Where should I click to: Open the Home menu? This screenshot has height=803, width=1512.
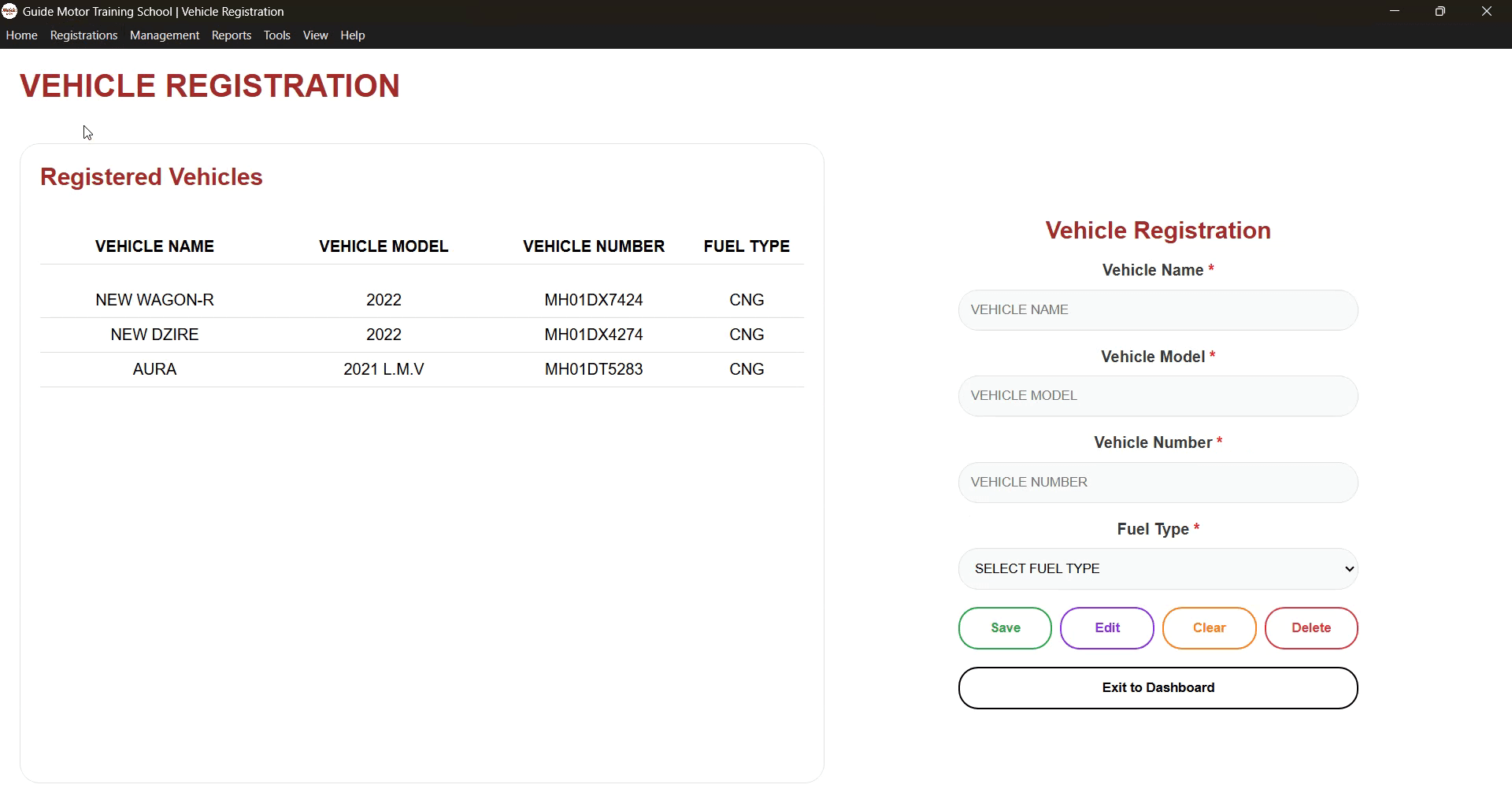21,35
